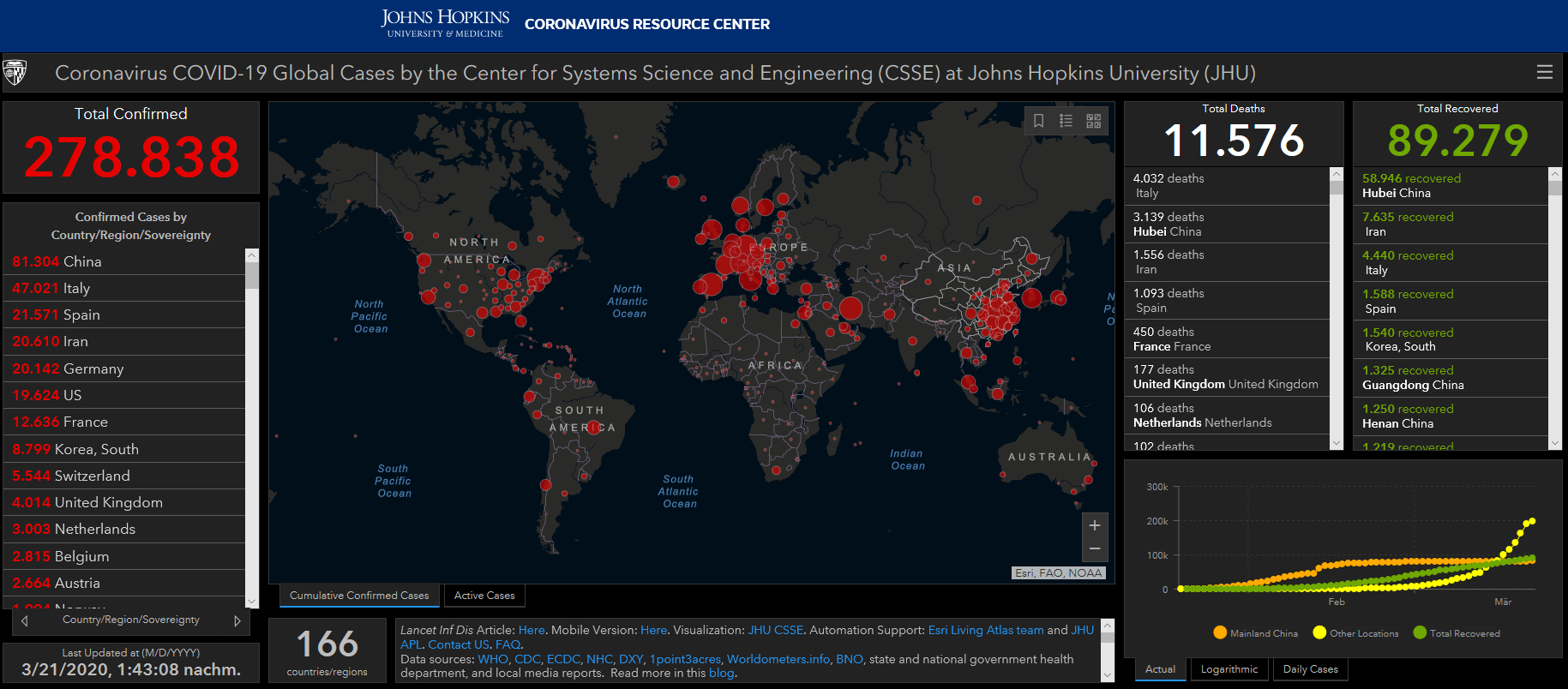Click the Johns Hopkins shield logo
This screenshot has width=1568, height=689.
click(15, 73)
